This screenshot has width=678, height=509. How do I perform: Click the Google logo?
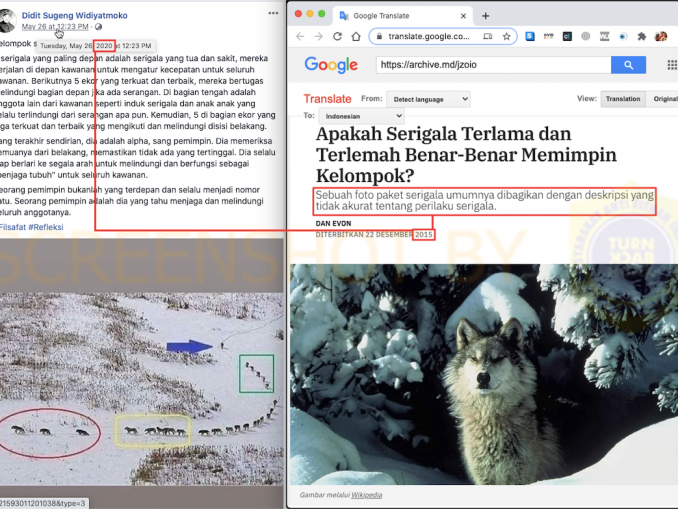click(x=331, y=65)
